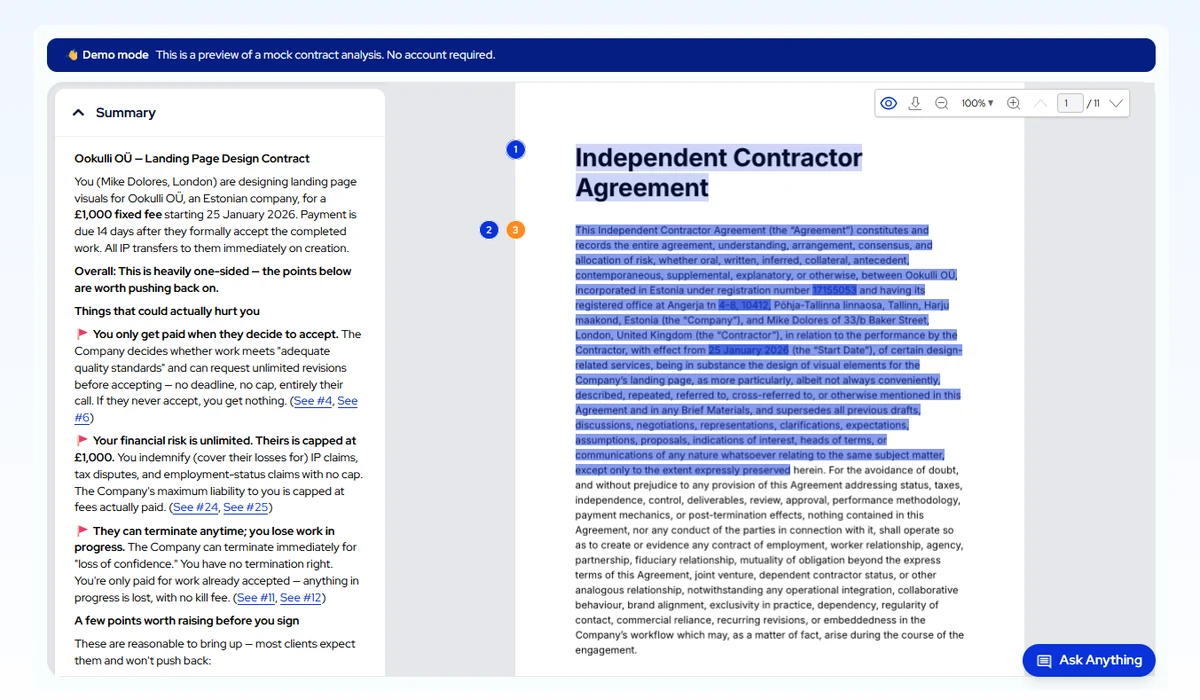Click the 'Things that could actually hurt you' heading
Viewport: 1200px width, 700px height.
pos(167,311)
